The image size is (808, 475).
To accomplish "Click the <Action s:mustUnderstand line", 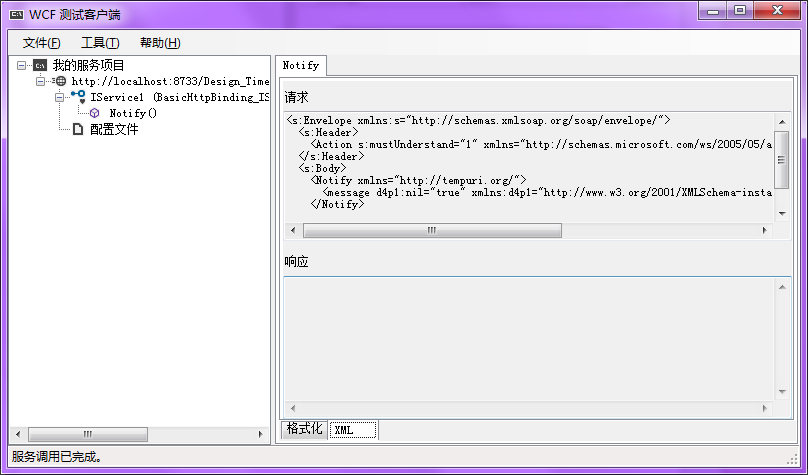I will coord(541,145).
